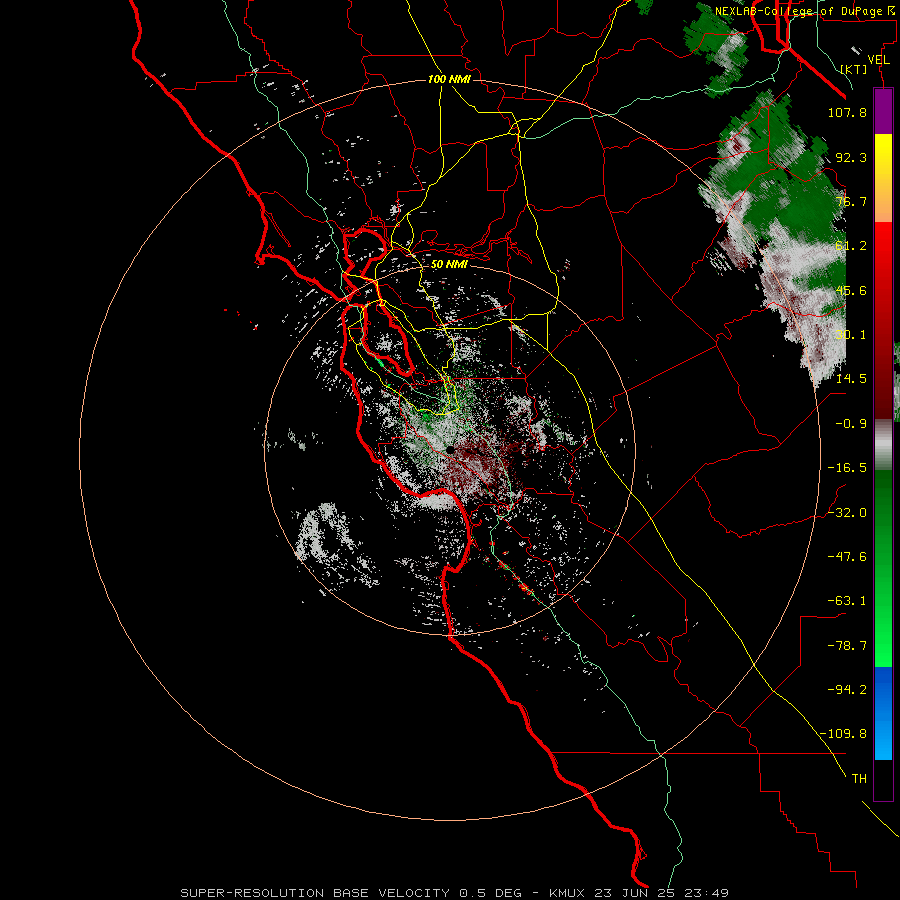The width and height of the screenshot is (900, 900).
Task: Select the 14.5 scale value
Action: [x=851, y=379]
